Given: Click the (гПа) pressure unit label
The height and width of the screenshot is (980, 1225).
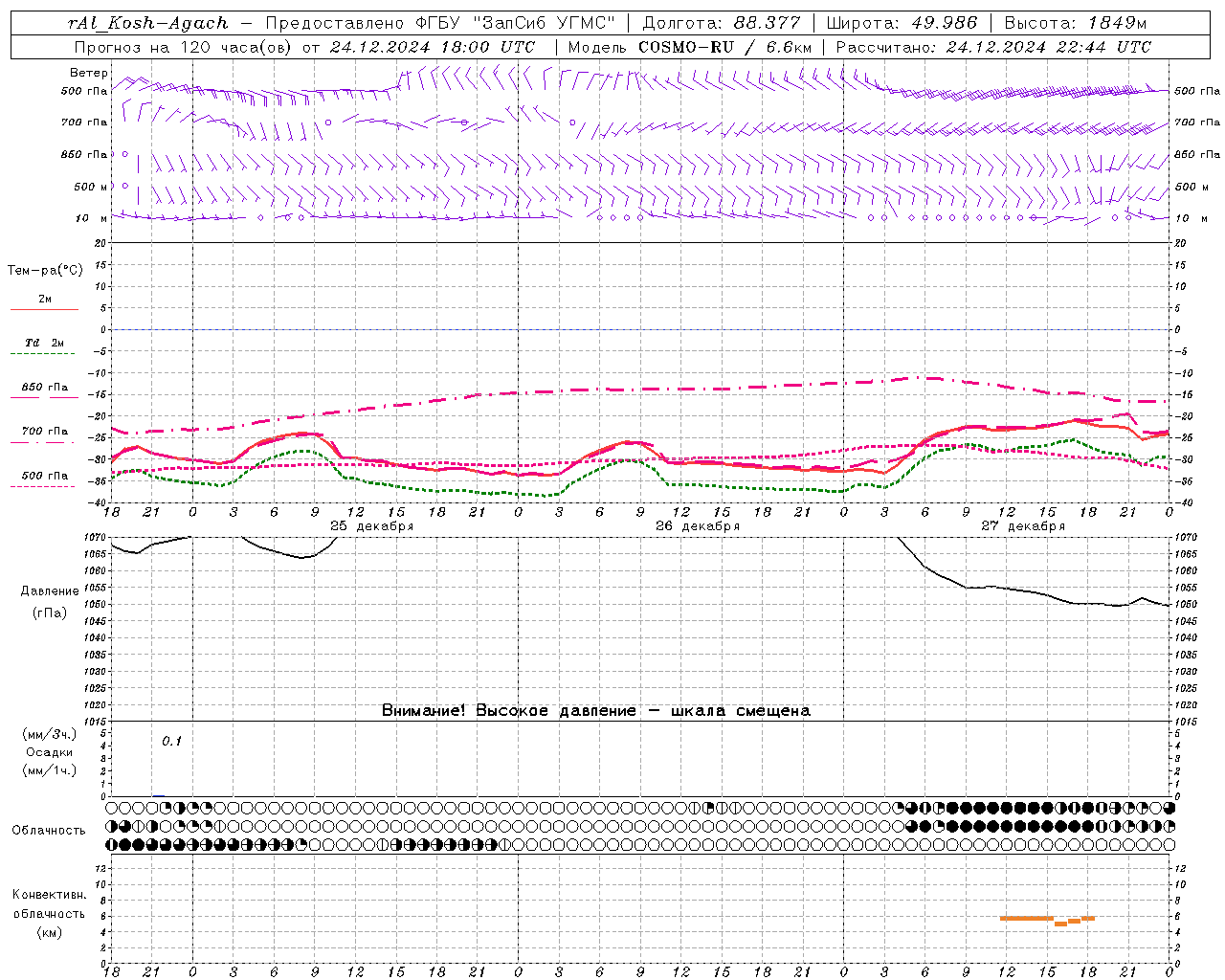Looking at the screenshot, I should 50,613.
